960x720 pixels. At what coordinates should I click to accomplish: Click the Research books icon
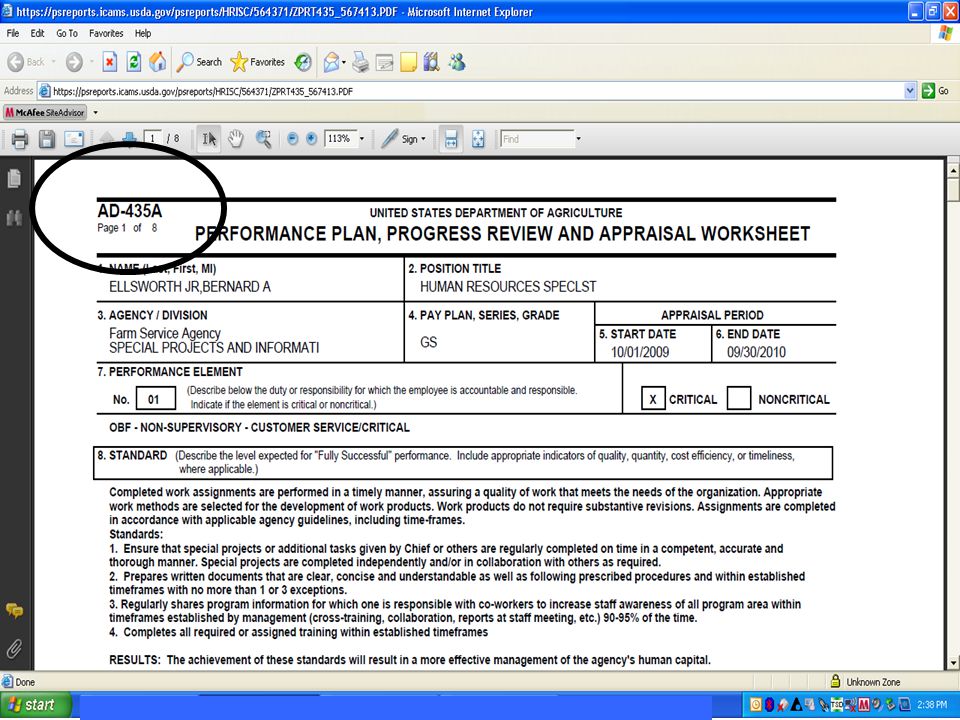tap(432, 62)
